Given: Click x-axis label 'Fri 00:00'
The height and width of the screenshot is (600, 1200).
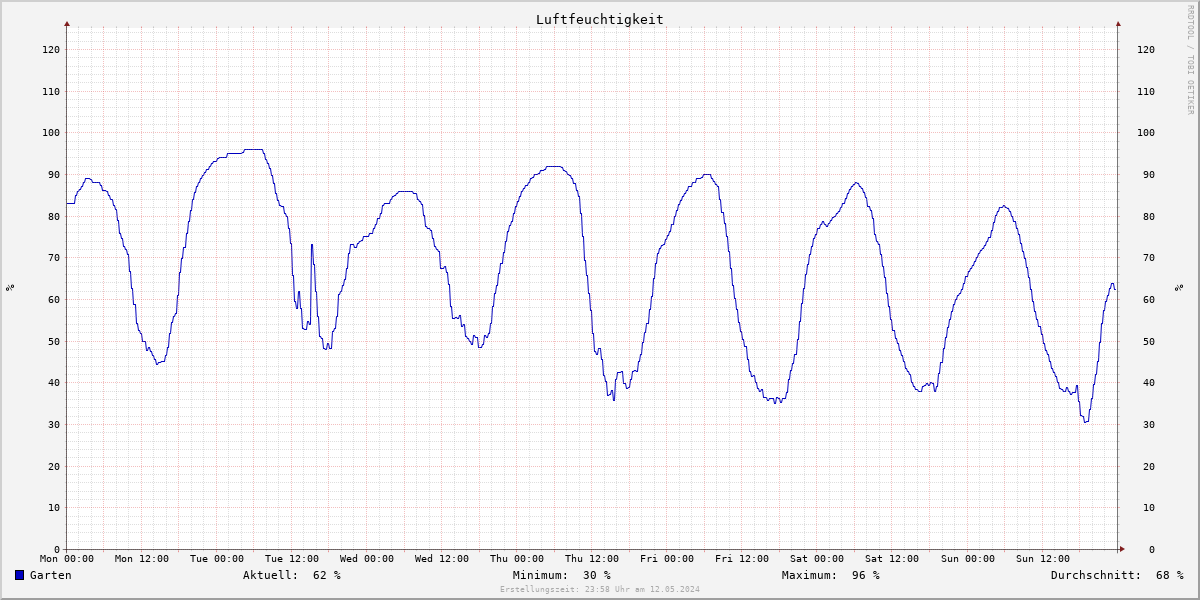Looking at the screenshot, I should [x=667, y=559].
